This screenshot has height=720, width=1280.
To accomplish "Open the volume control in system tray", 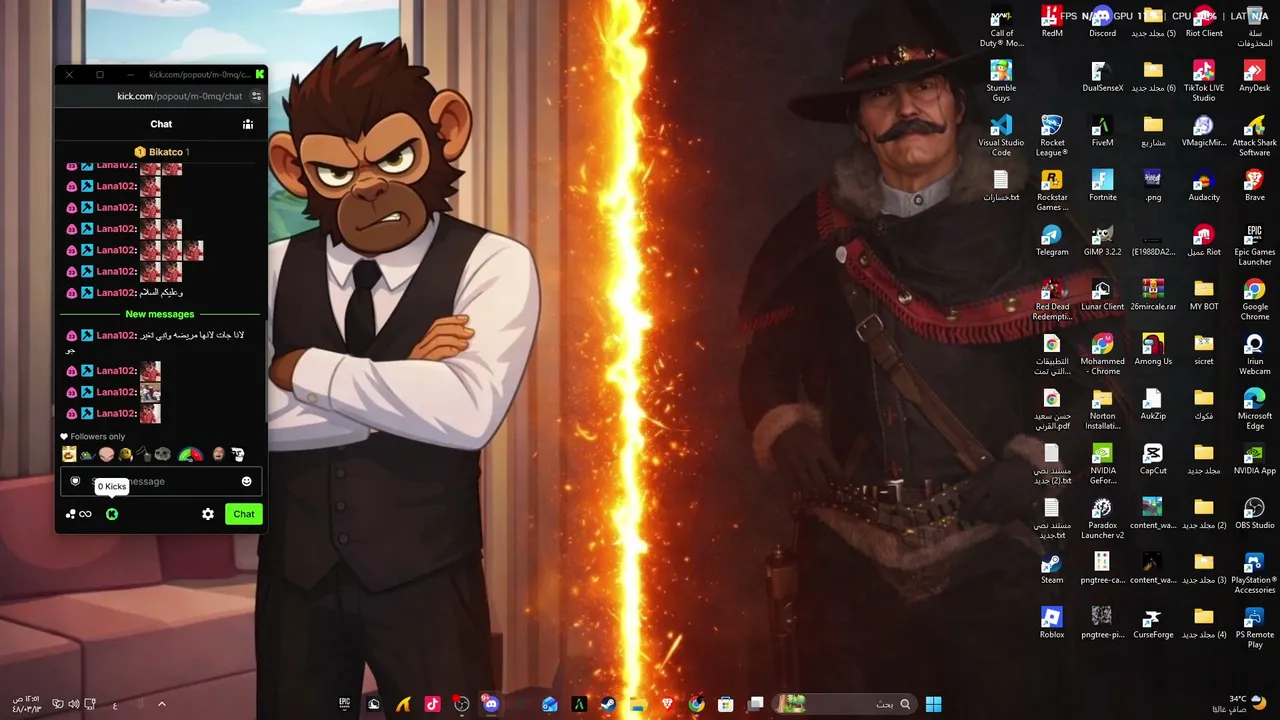I will tap(73, 704).
